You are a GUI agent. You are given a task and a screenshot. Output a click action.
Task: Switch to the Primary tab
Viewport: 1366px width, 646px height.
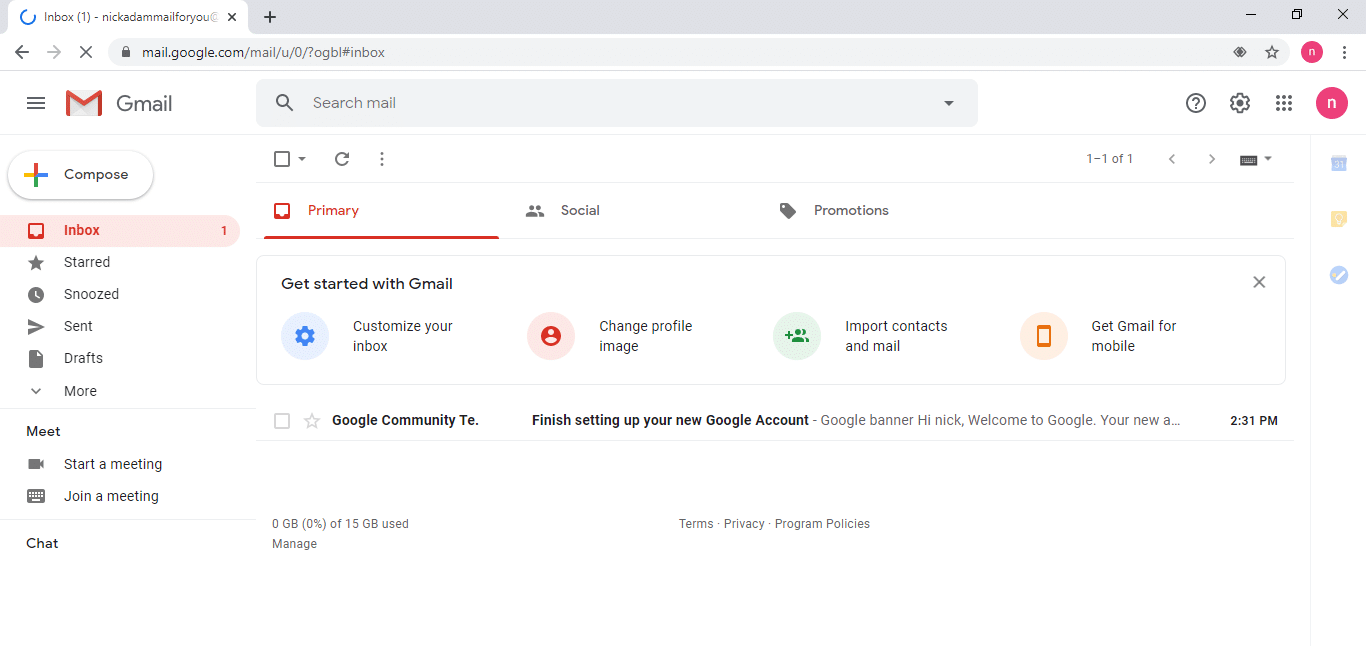(x=381, y=211)
